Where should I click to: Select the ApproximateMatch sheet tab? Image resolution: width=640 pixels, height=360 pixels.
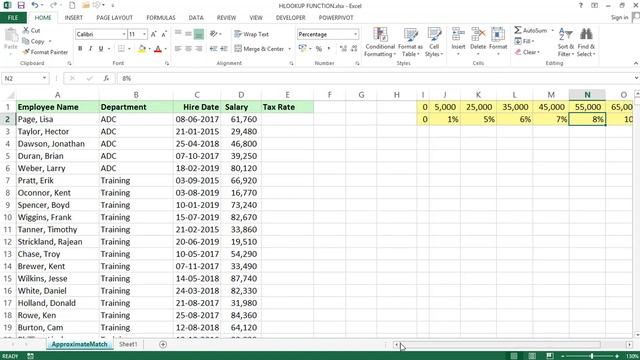79,344
